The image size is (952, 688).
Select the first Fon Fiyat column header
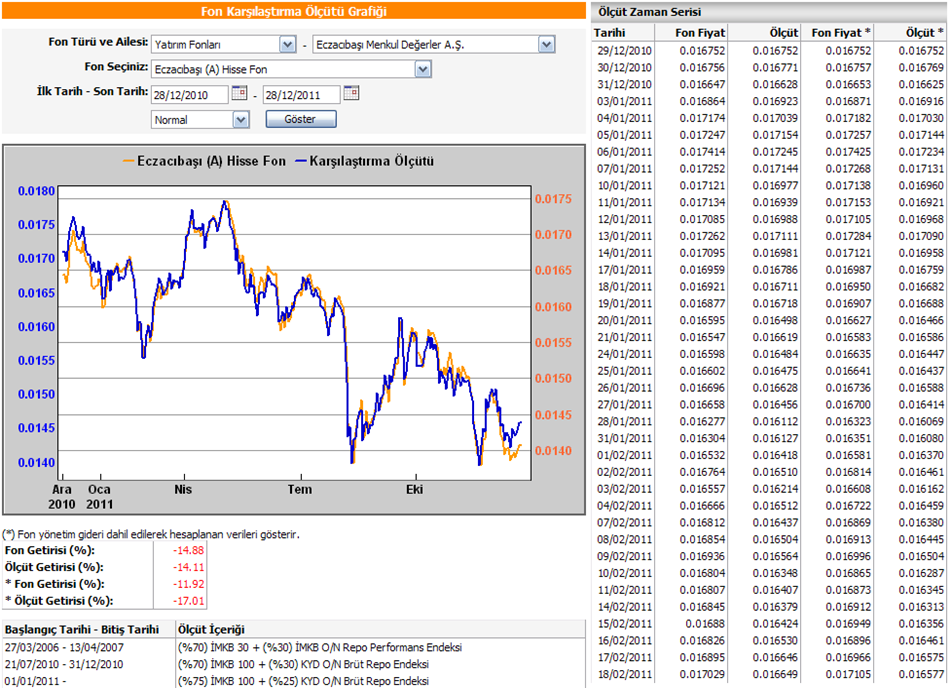click(699, 33)
